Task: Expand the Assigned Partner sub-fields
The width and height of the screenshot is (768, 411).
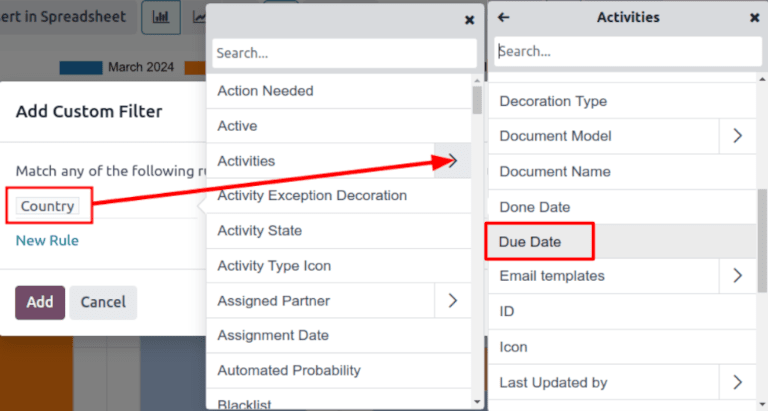Action: point(452,300)
